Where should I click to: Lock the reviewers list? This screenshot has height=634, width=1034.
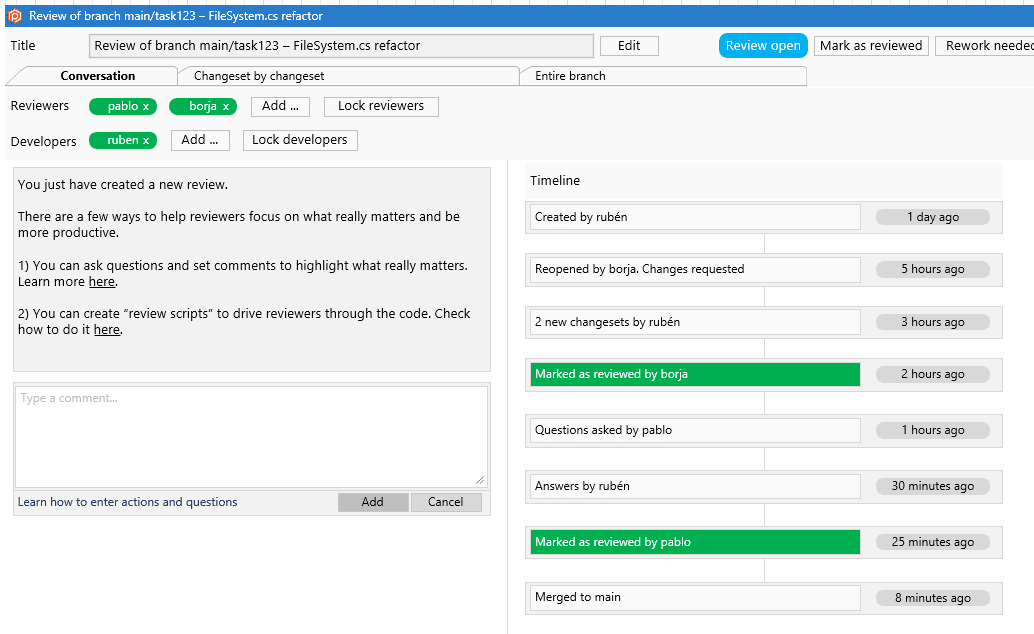click(380, 105)
